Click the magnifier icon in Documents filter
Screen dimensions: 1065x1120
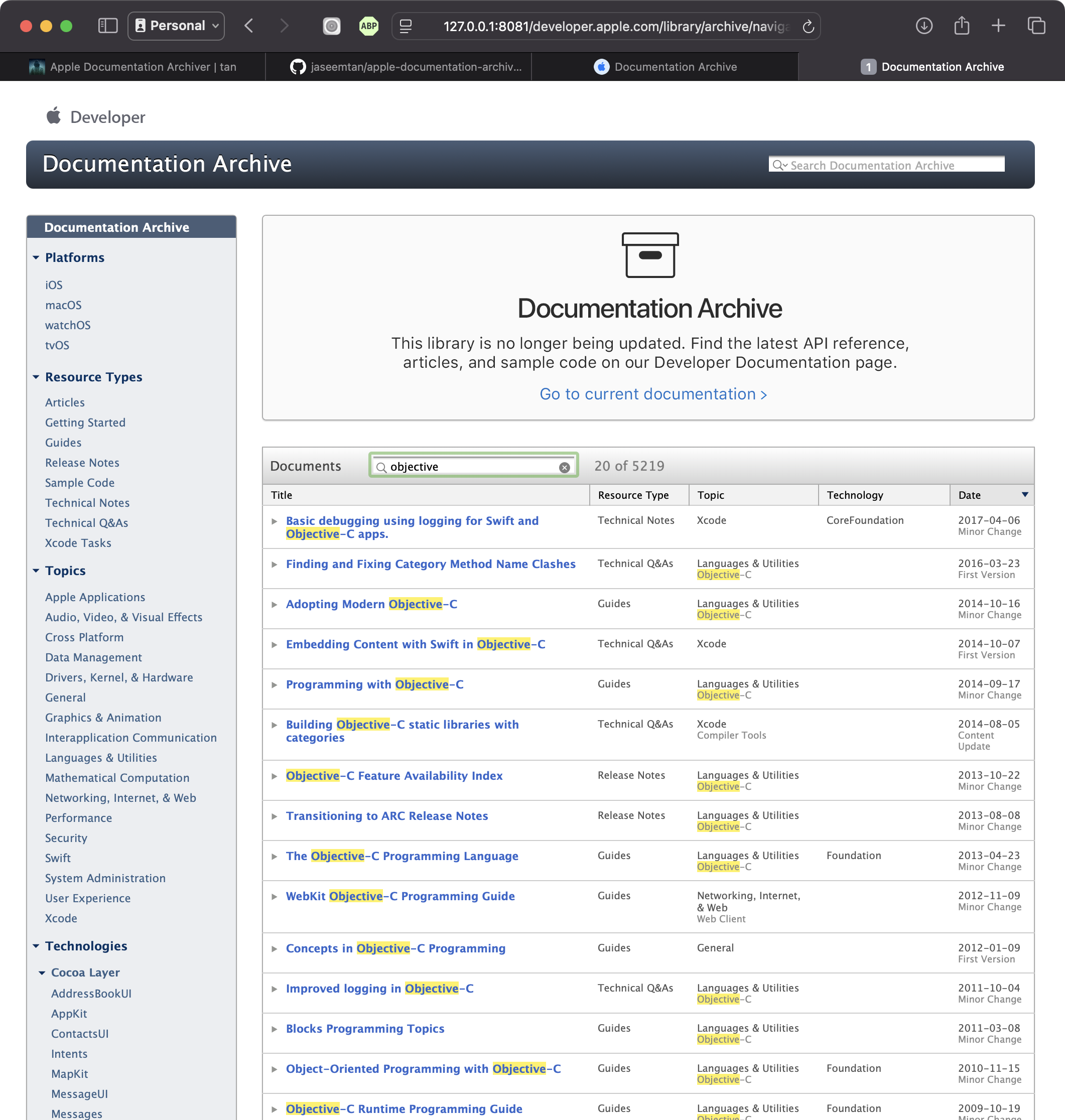tap(381, 467)
